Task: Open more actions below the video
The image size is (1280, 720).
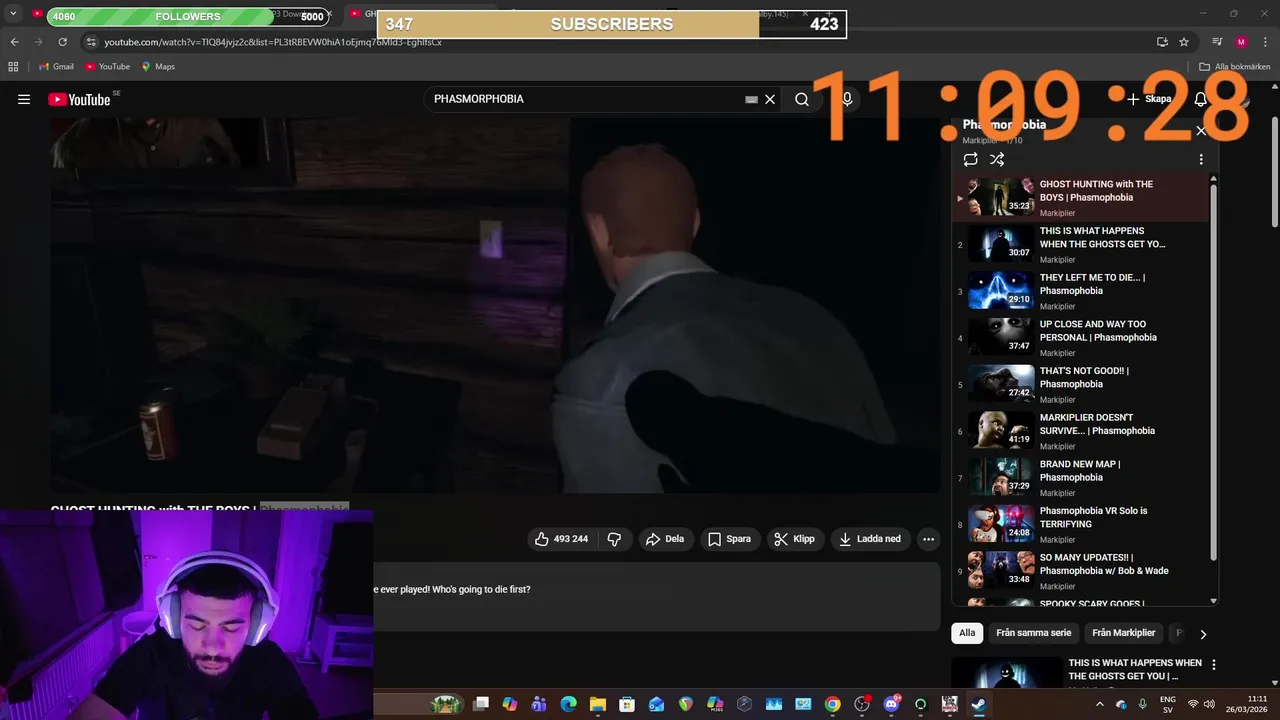Action: tap(928, 539)
